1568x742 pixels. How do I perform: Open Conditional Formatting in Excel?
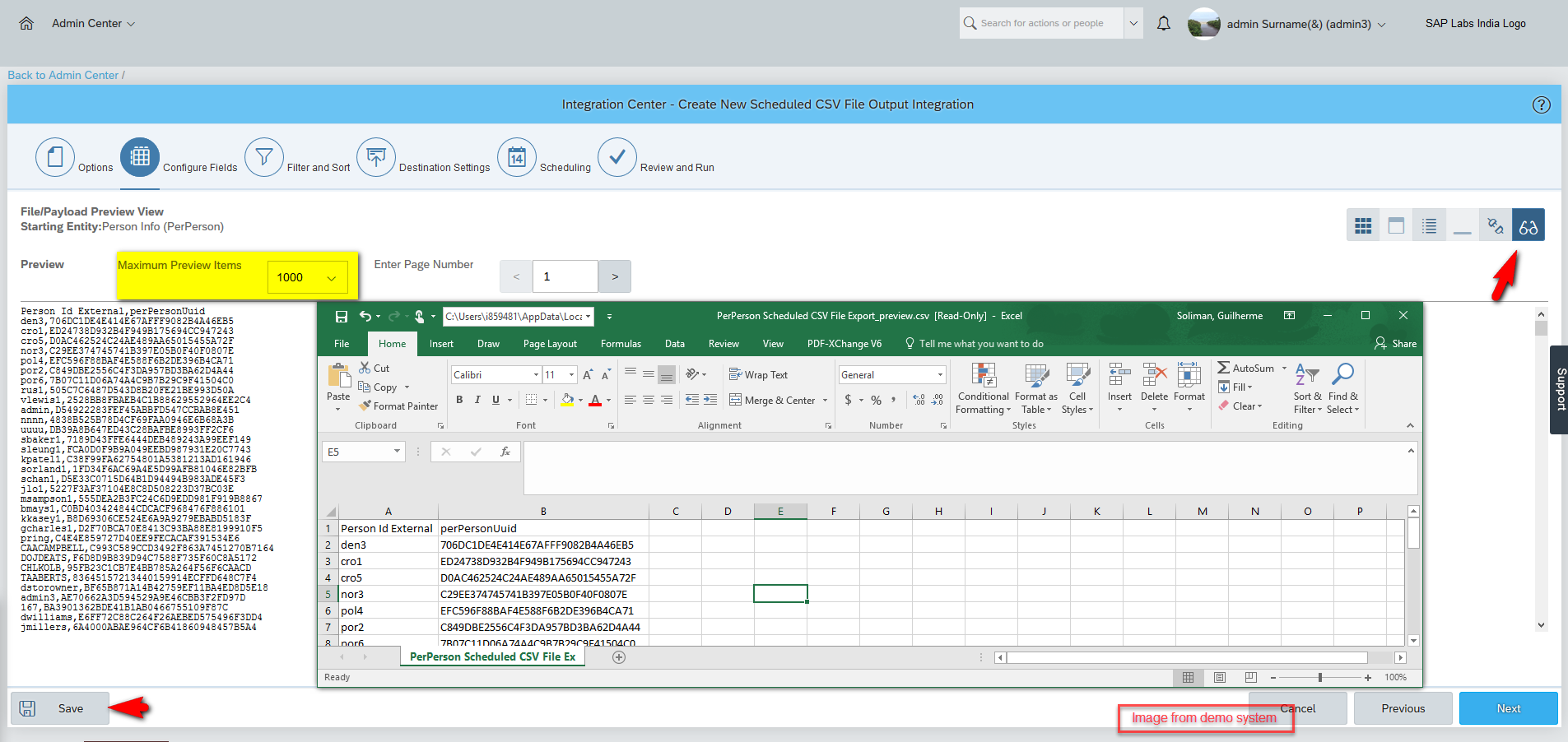pos(983,389)
